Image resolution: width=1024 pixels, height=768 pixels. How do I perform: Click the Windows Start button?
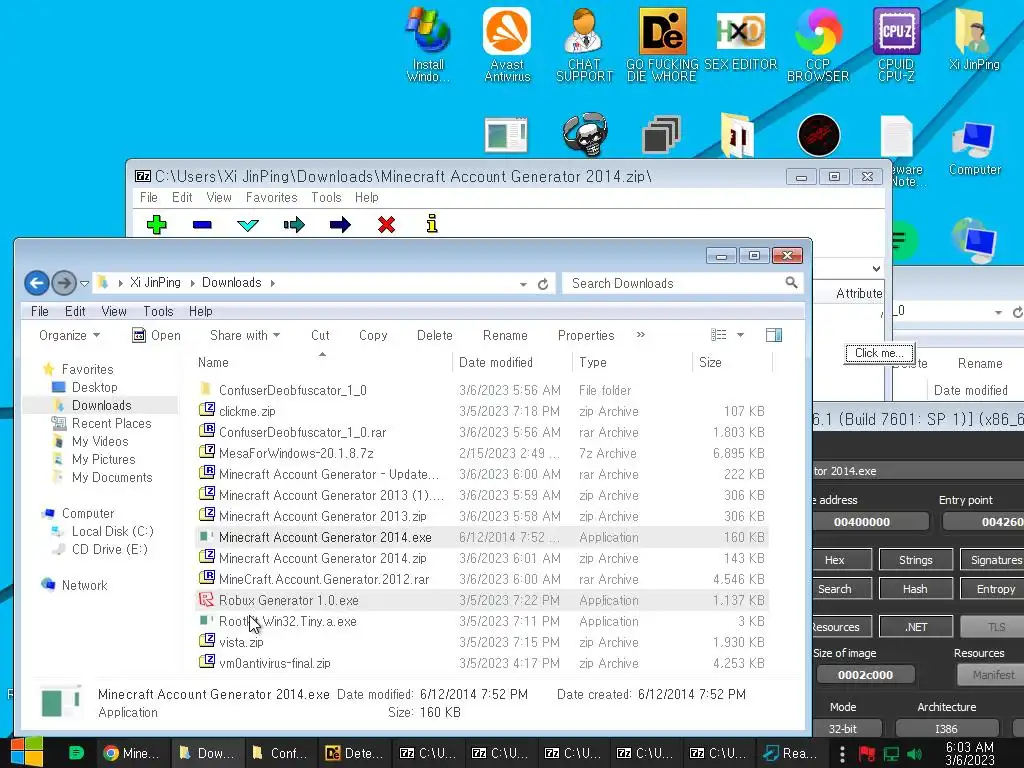[x=26, y=752]
